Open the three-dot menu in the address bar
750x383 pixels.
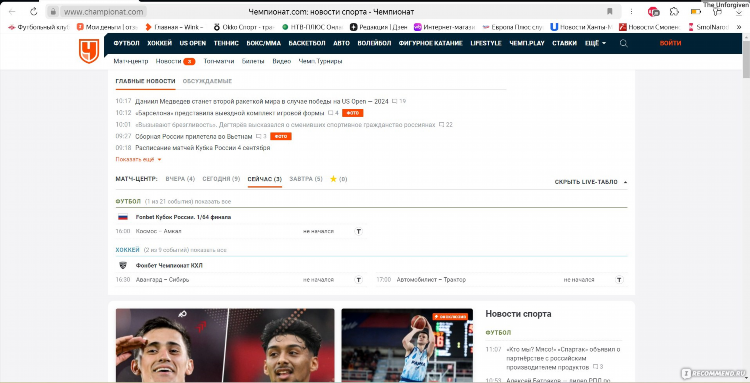(632, 11)
